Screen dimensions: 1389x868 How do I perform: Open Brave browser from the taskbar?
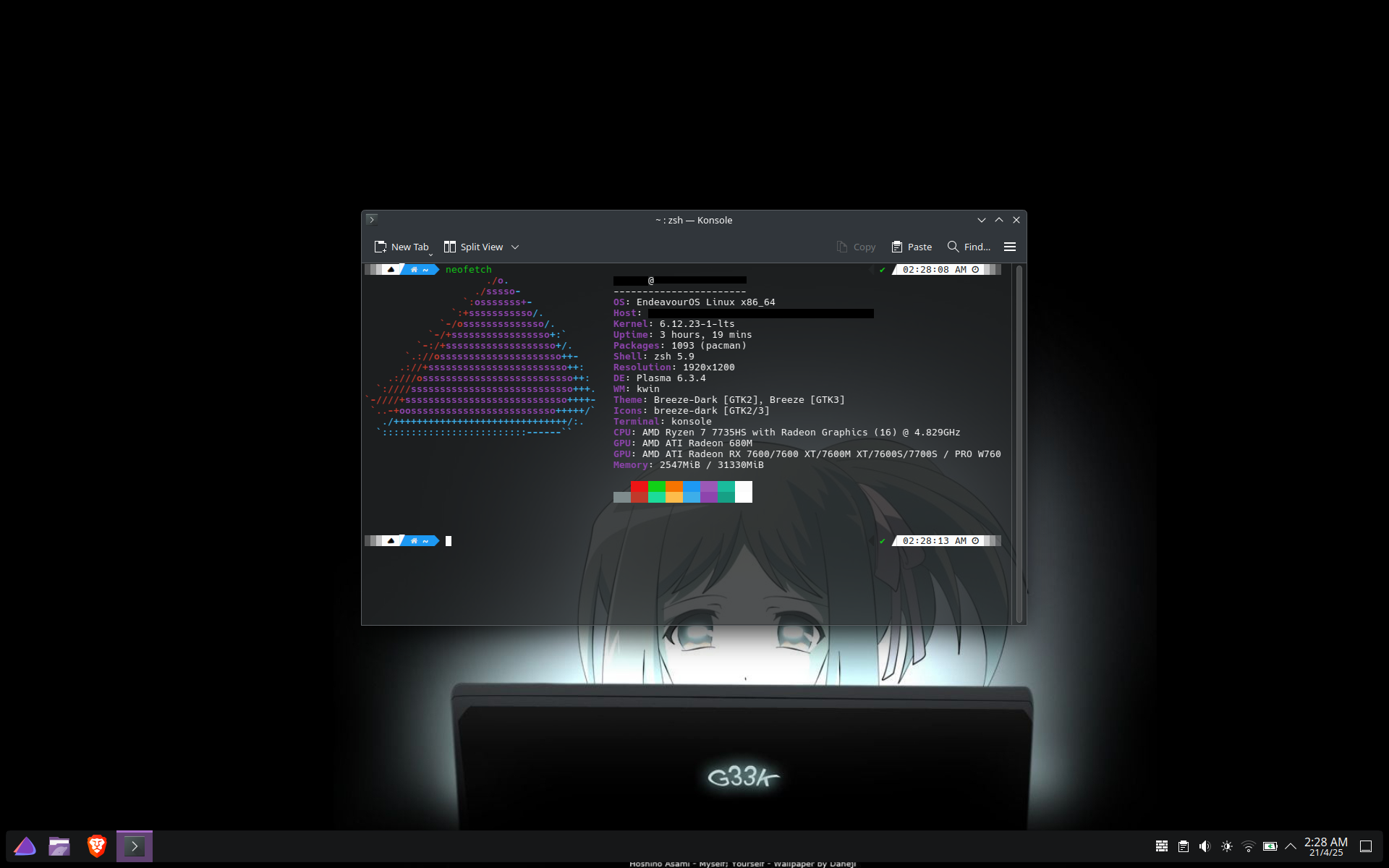pos(97,846)
